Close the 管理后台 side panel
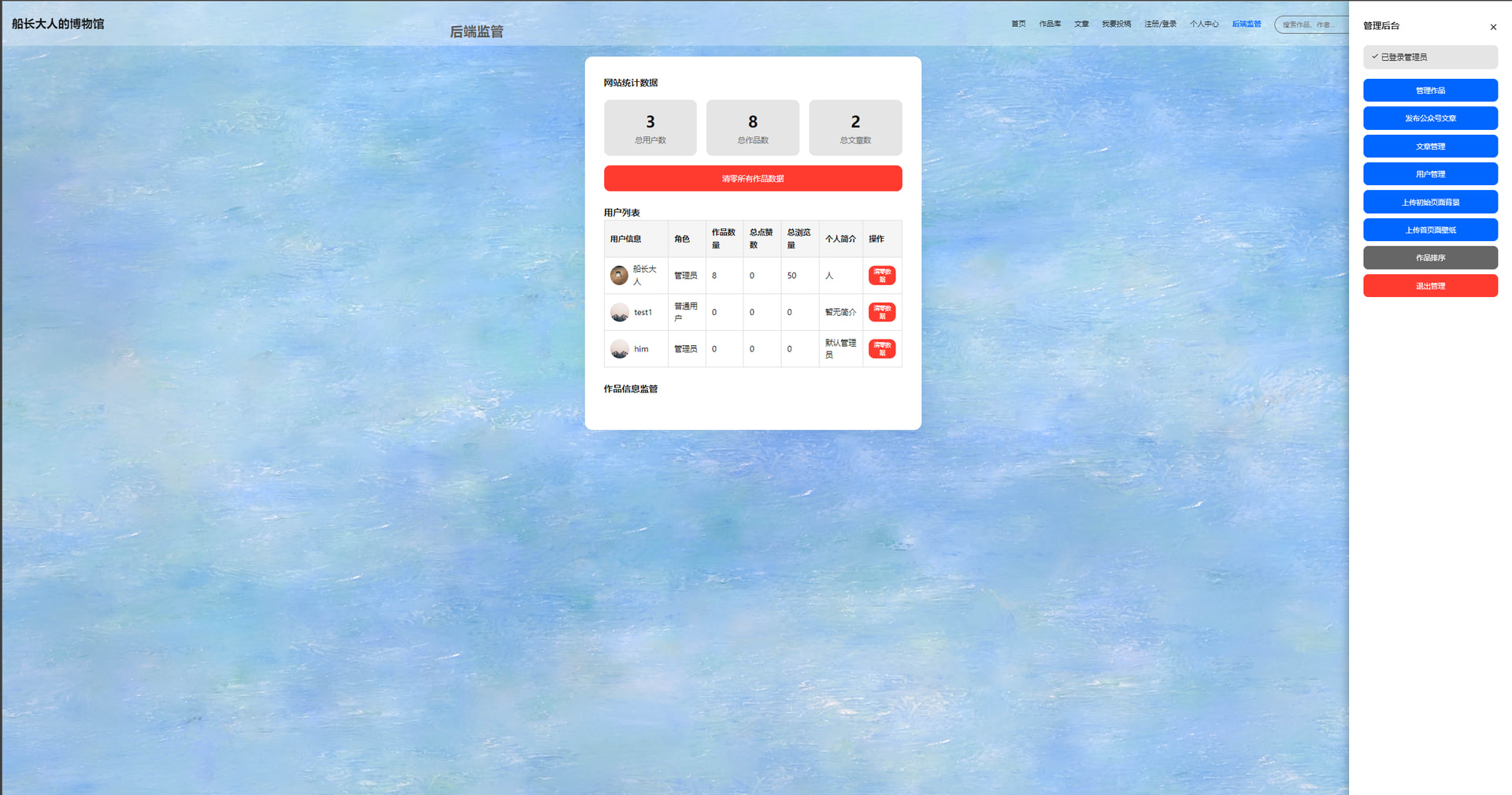 (x=1493, y=27)
